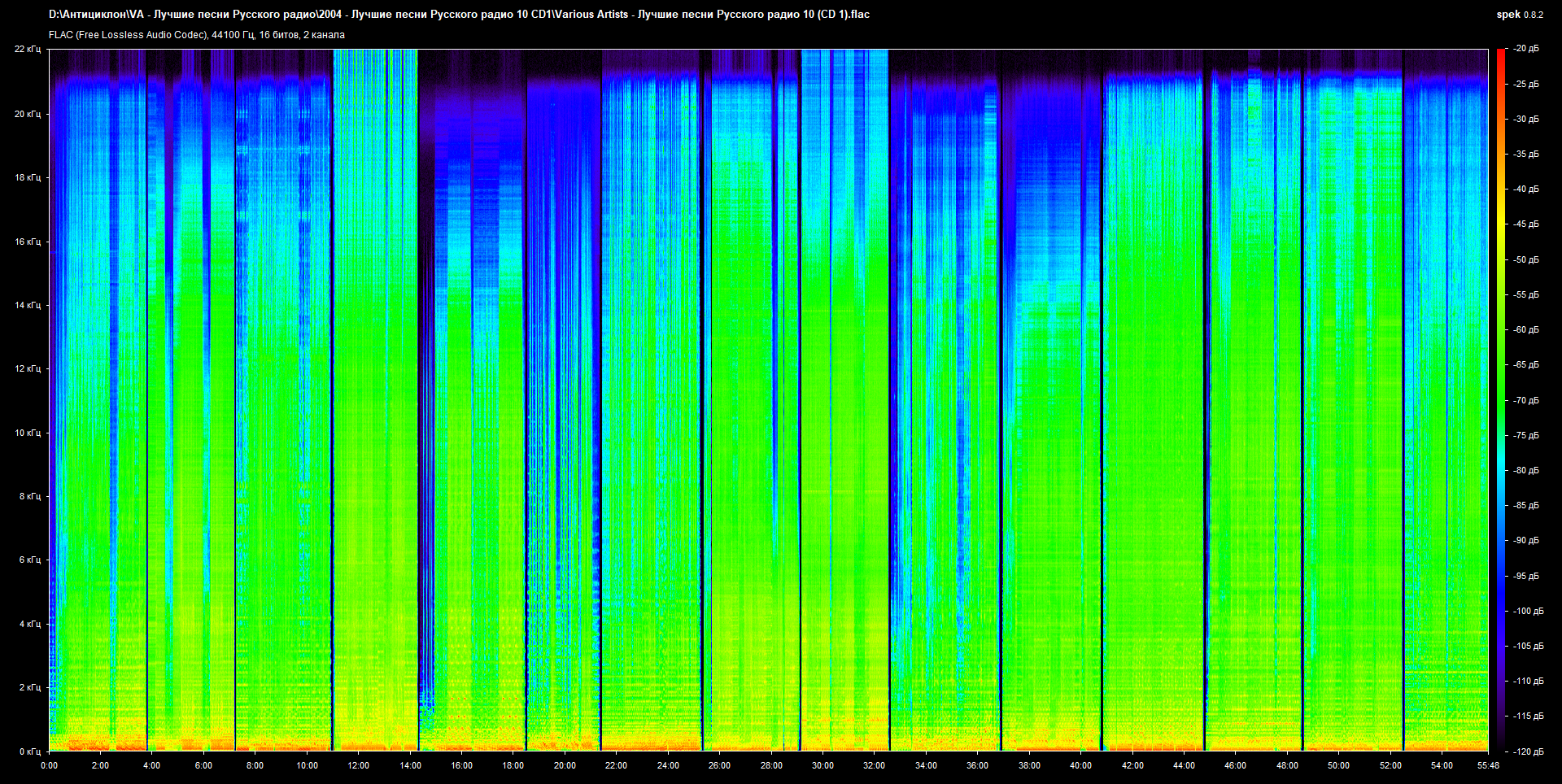This screenshot has height=784, width=1562.
Task: Click the -20 дБ scale label
Action: (1525, 49)
